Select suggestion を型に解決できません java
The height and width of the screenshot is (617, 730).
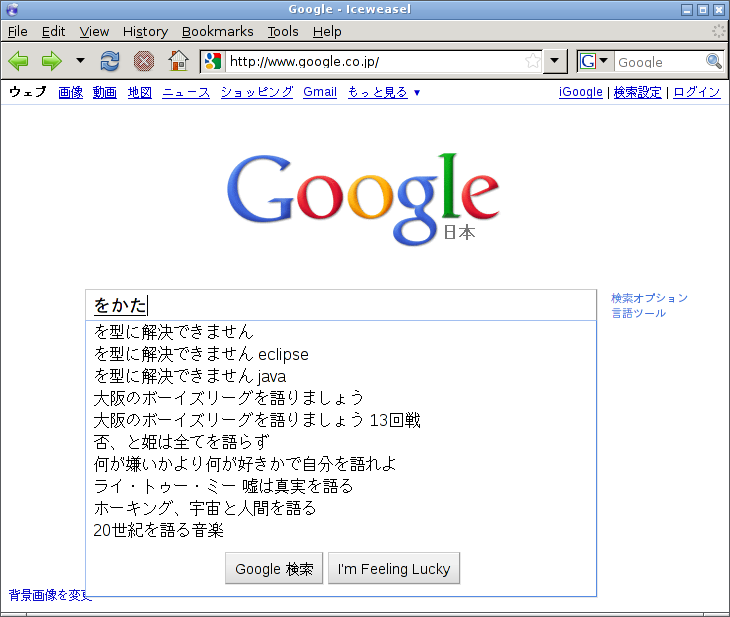pyautogui.click(x=341, y=376)
